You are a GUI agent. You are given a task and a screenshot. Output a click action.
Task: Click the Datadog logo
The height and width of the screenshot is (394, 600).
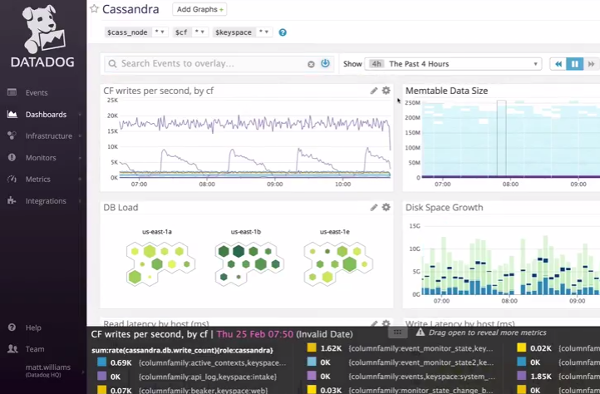point(43,36)
